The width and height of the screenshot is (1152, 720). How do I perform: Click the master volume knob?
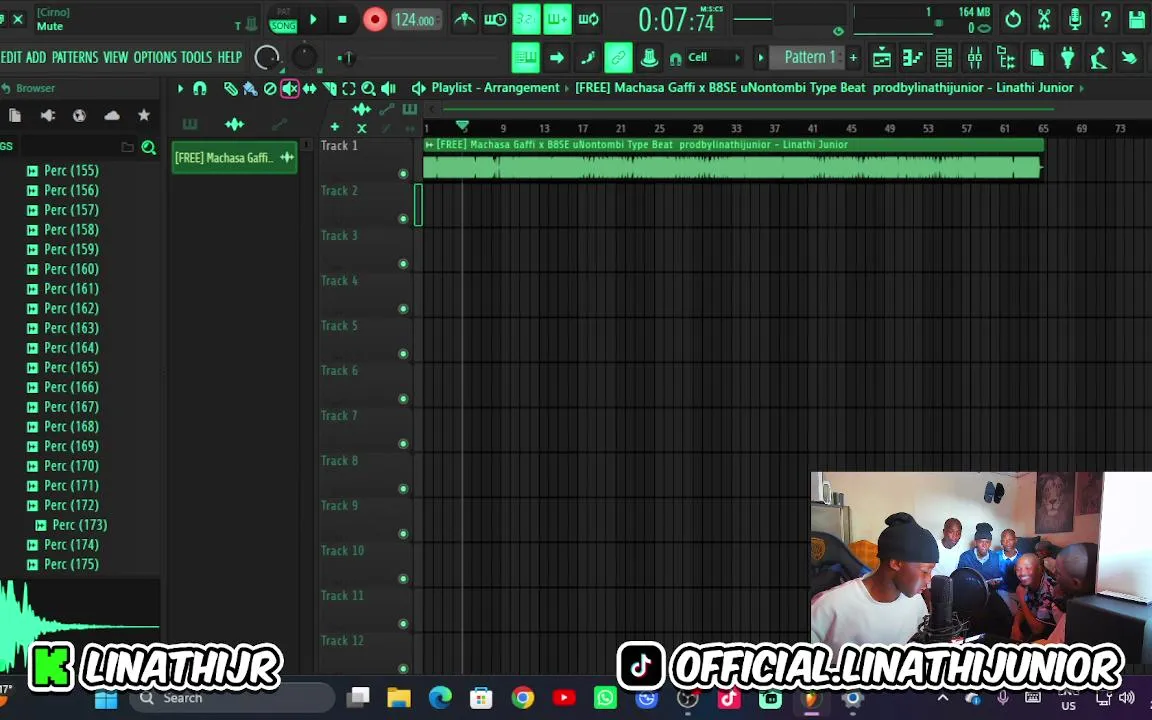(267, 57)
